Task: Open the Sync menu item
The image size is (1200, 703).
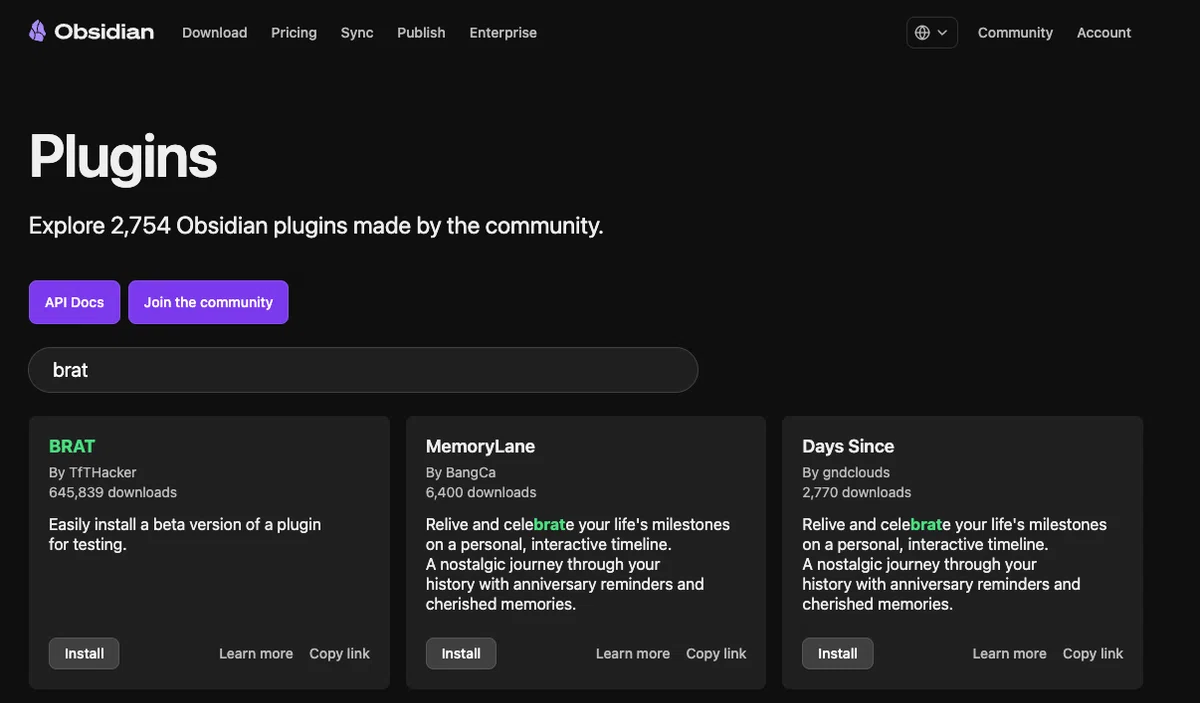Action: pyautogui.click(x=357, y=32)
